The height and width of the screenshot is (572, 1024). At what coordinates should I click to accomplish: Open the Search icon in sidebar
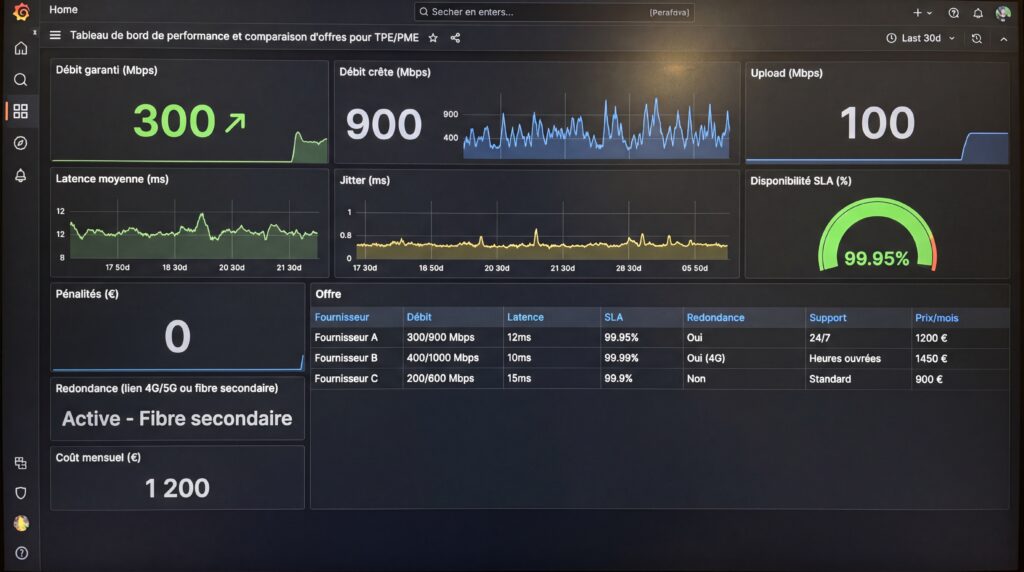(21, 80)
